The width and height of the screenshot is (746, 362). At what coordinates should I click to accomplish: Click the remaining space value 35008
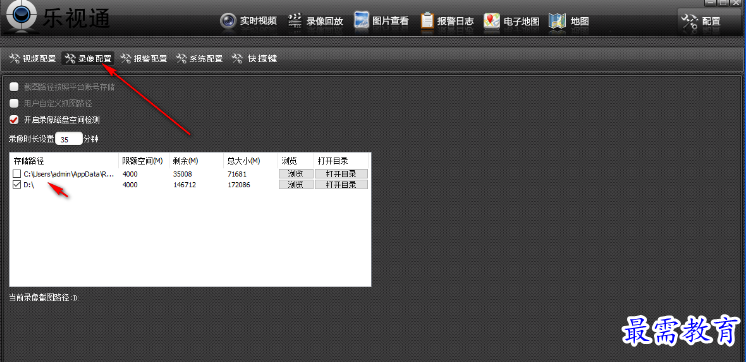coord(183,174)
